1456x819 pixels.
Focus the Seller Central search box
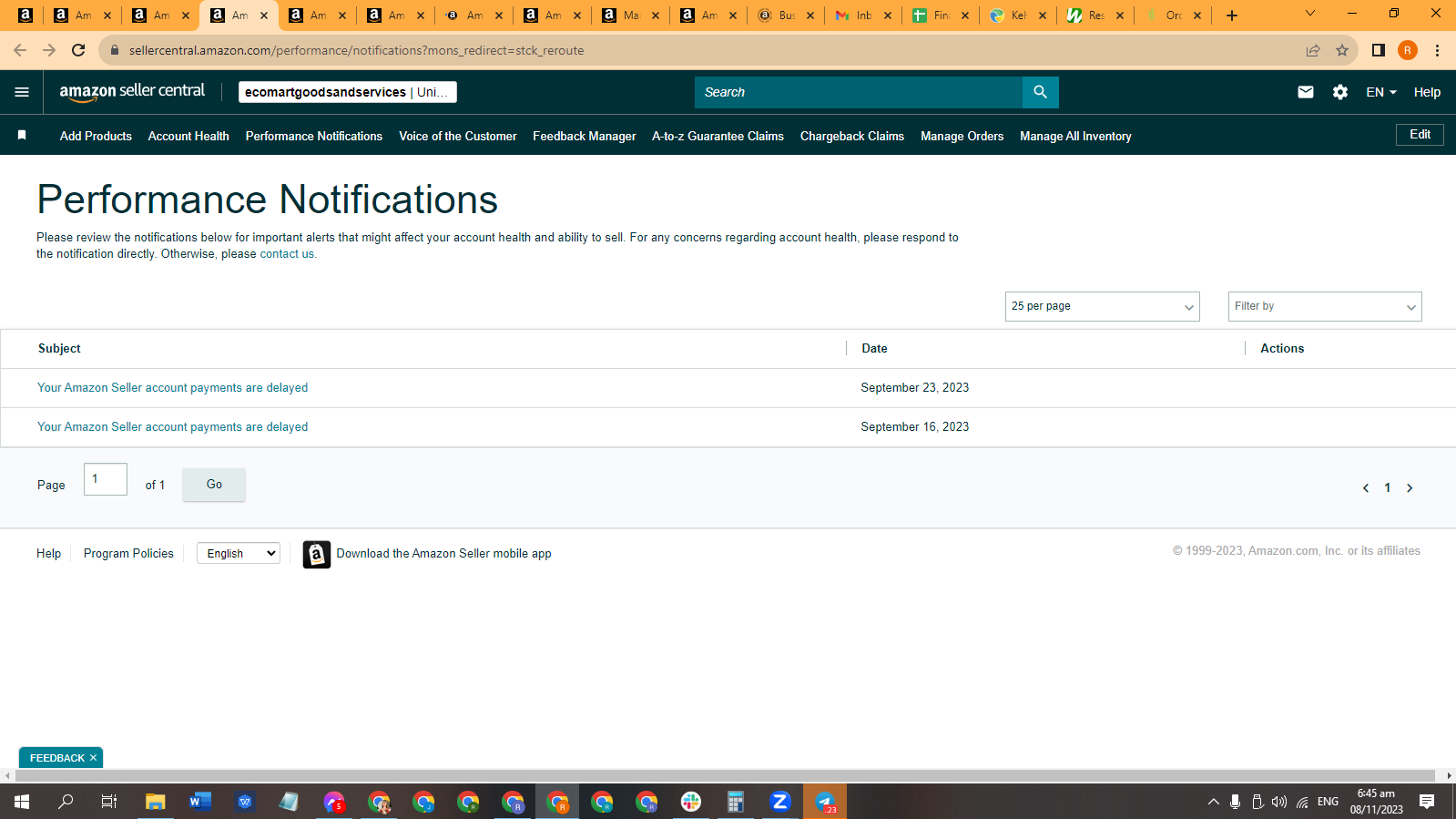(859, 92)
